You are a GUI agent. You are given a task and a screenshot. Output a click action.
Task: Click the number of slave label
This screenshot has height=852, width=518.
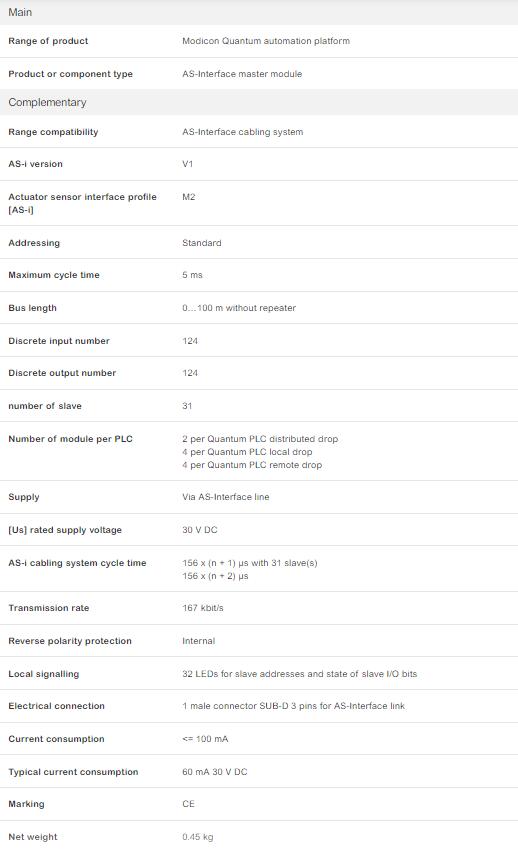pos(45,406)
